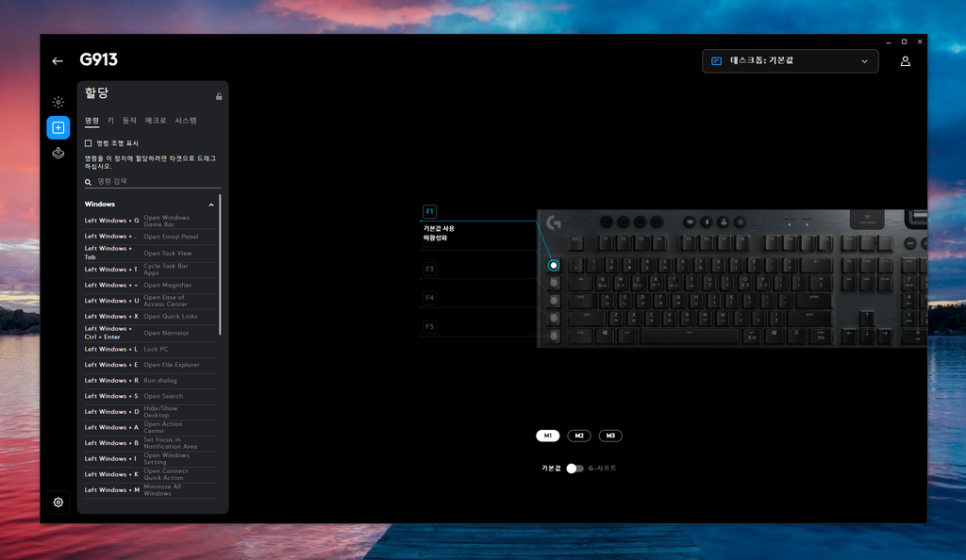This screenshot has height=560, width=966.
Task: Click the search magnifier icon
Action: [88, 182]
